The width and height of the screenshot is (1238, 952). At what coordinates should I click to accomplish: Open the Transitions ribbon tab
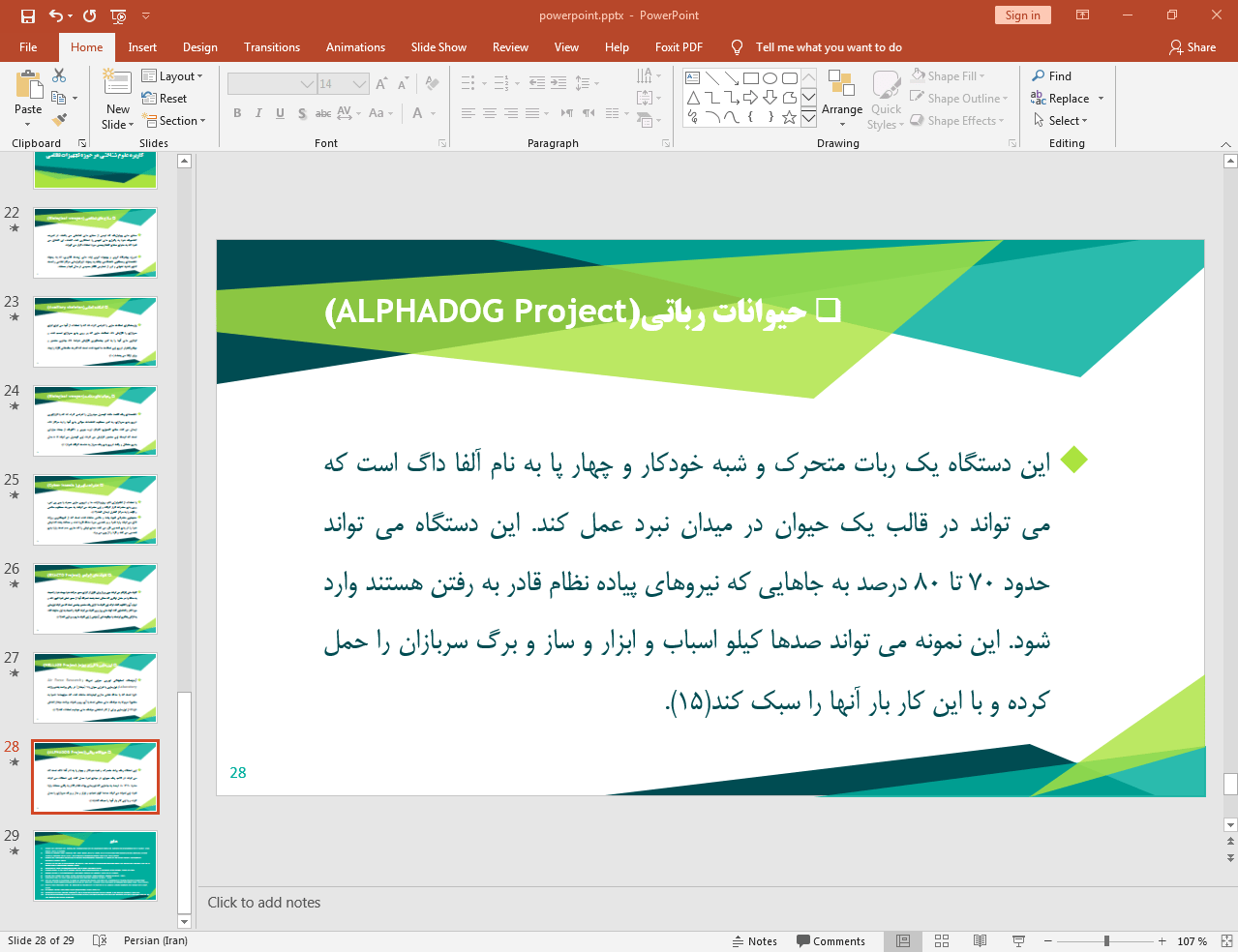pos(272,47)
